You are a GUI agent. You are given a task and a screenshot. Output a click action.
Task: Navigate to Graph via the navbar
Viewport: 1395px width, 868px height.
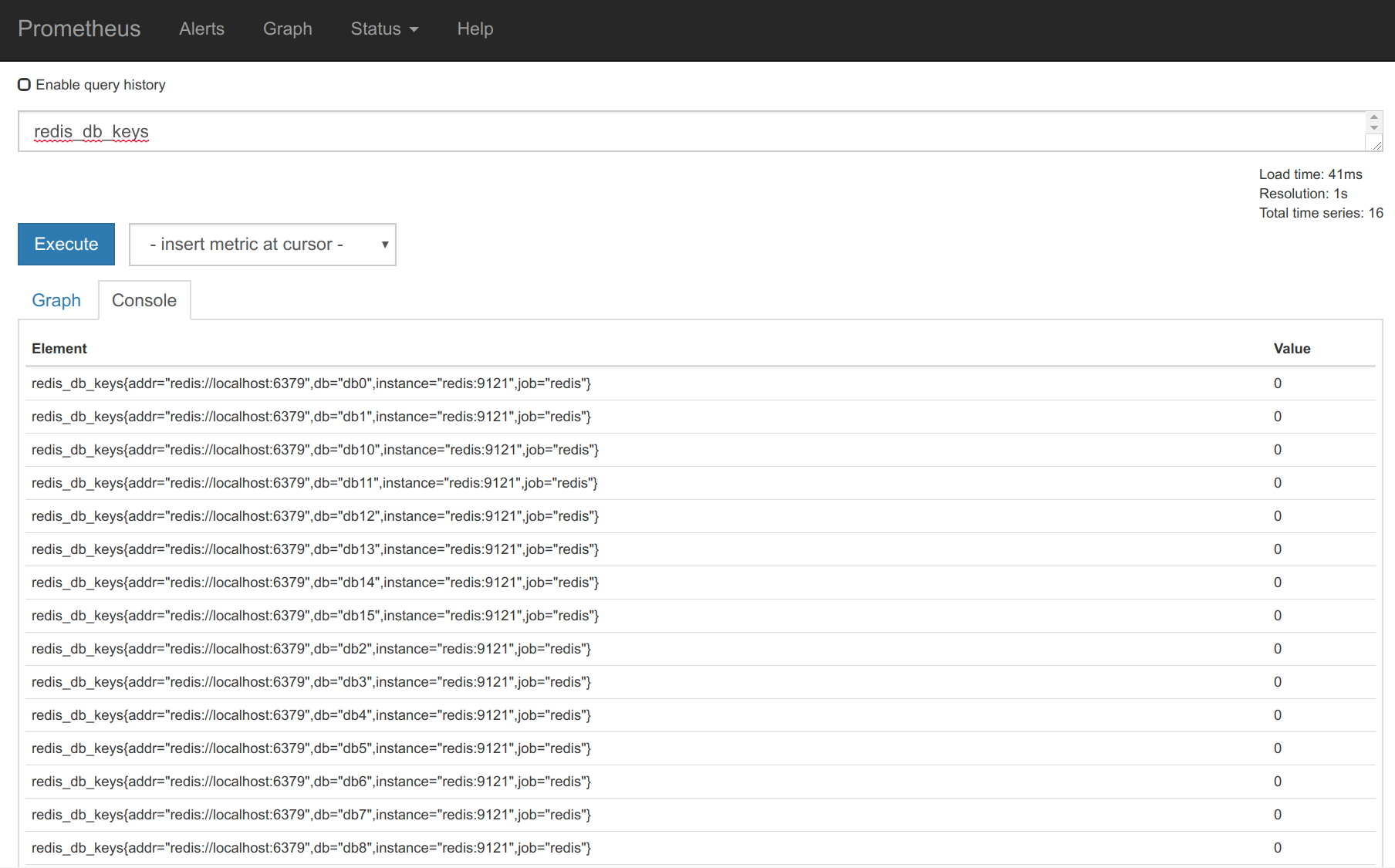coord(287,29)
